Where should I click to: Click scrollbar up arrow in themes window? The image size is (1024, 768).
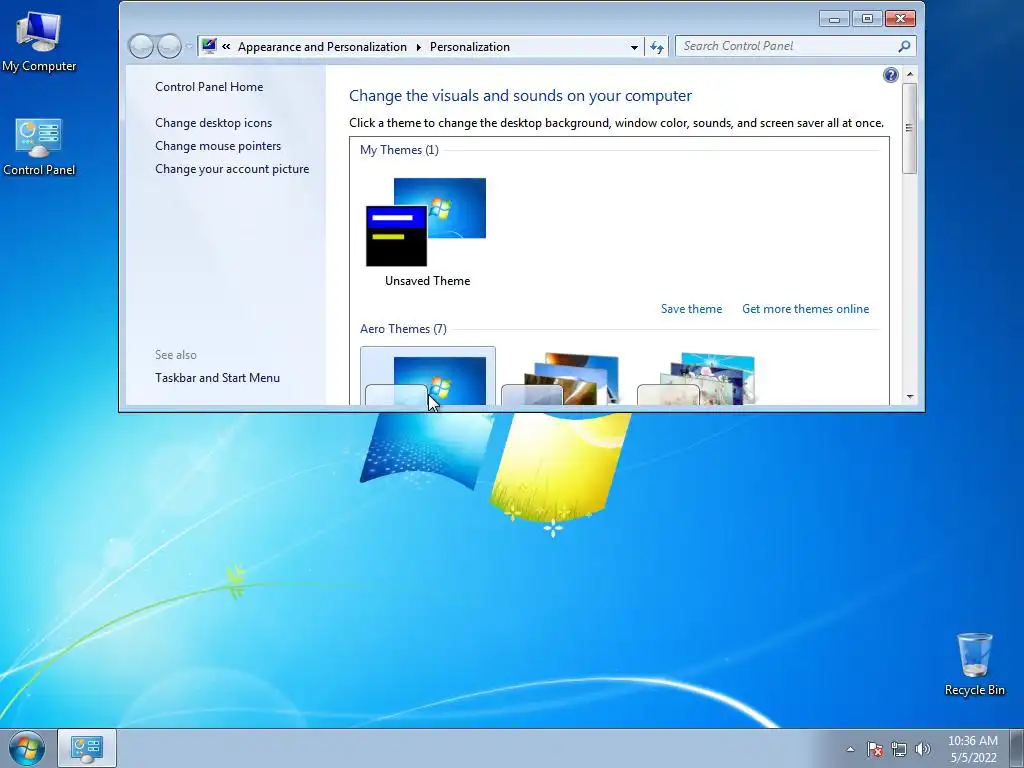pyautogui.click(x=910, y=74)
